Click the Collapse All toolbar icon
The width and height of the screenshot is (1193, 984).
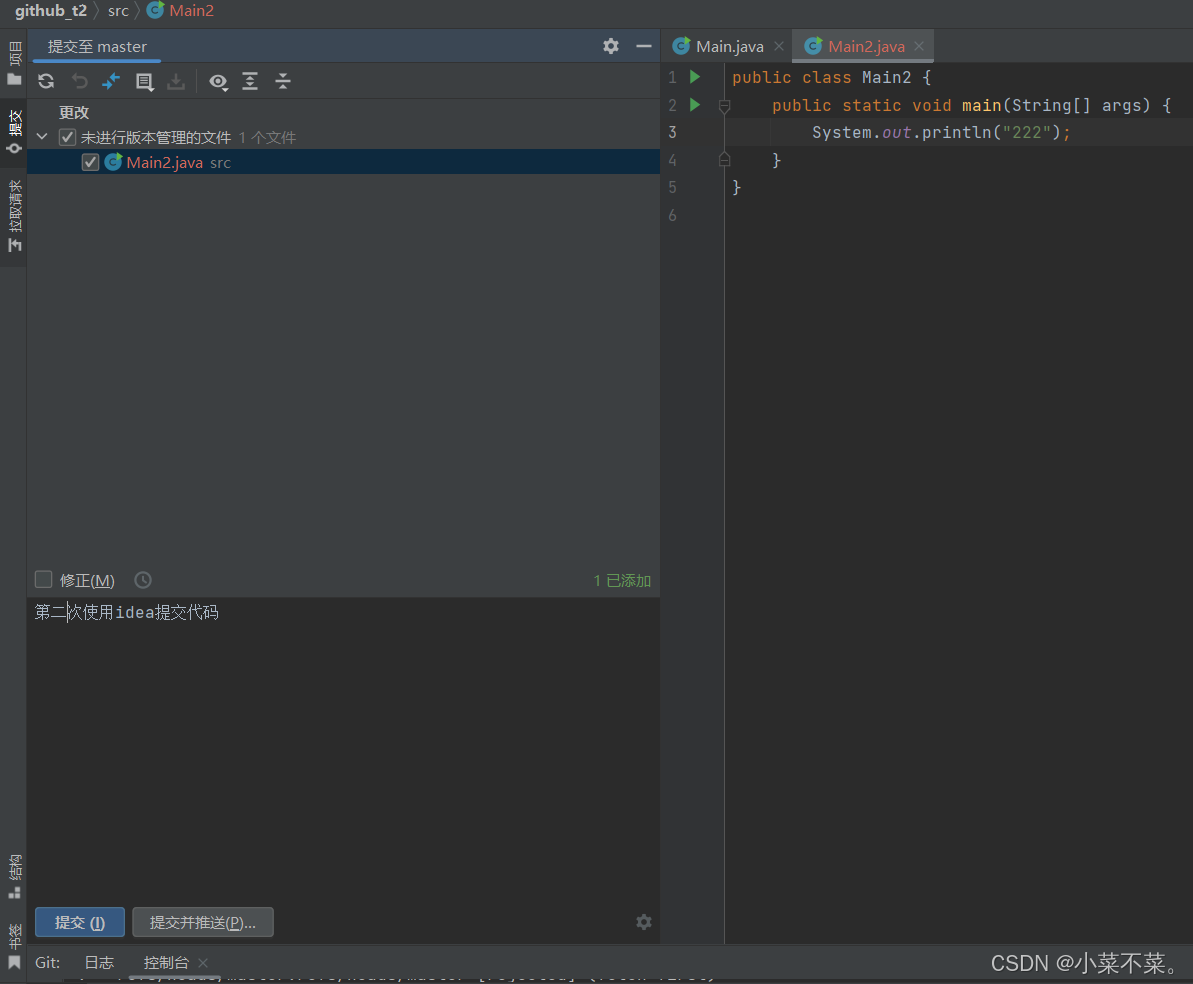(x=283, y=82)
